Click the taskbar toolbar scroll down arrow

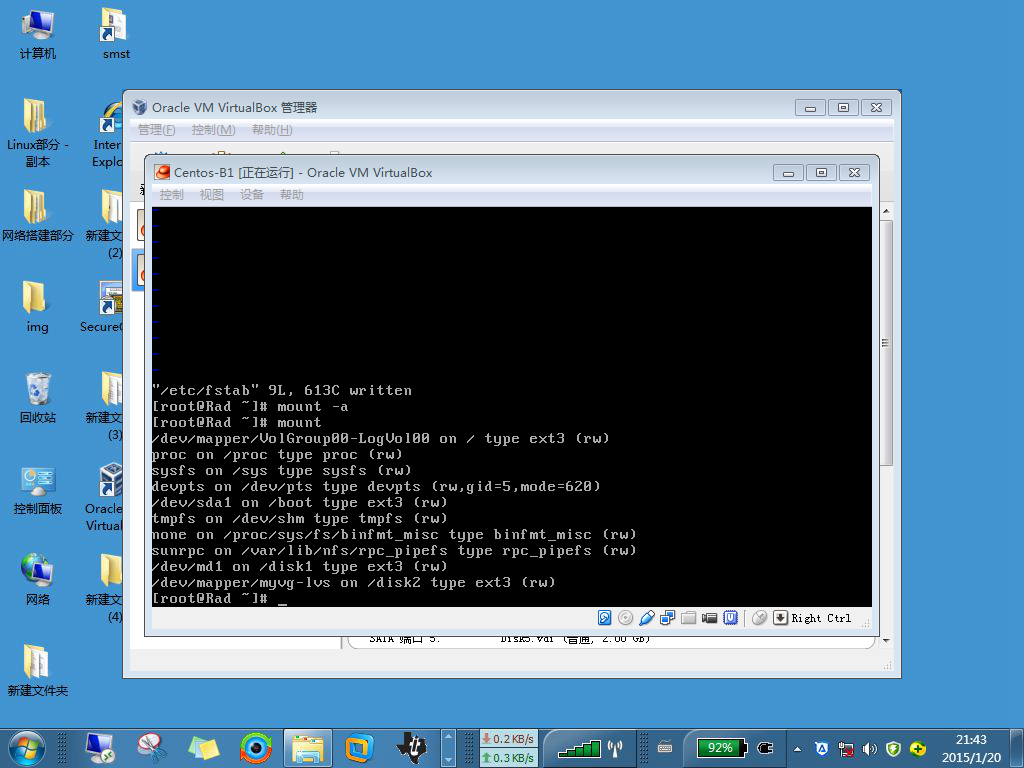coord(448,760)
